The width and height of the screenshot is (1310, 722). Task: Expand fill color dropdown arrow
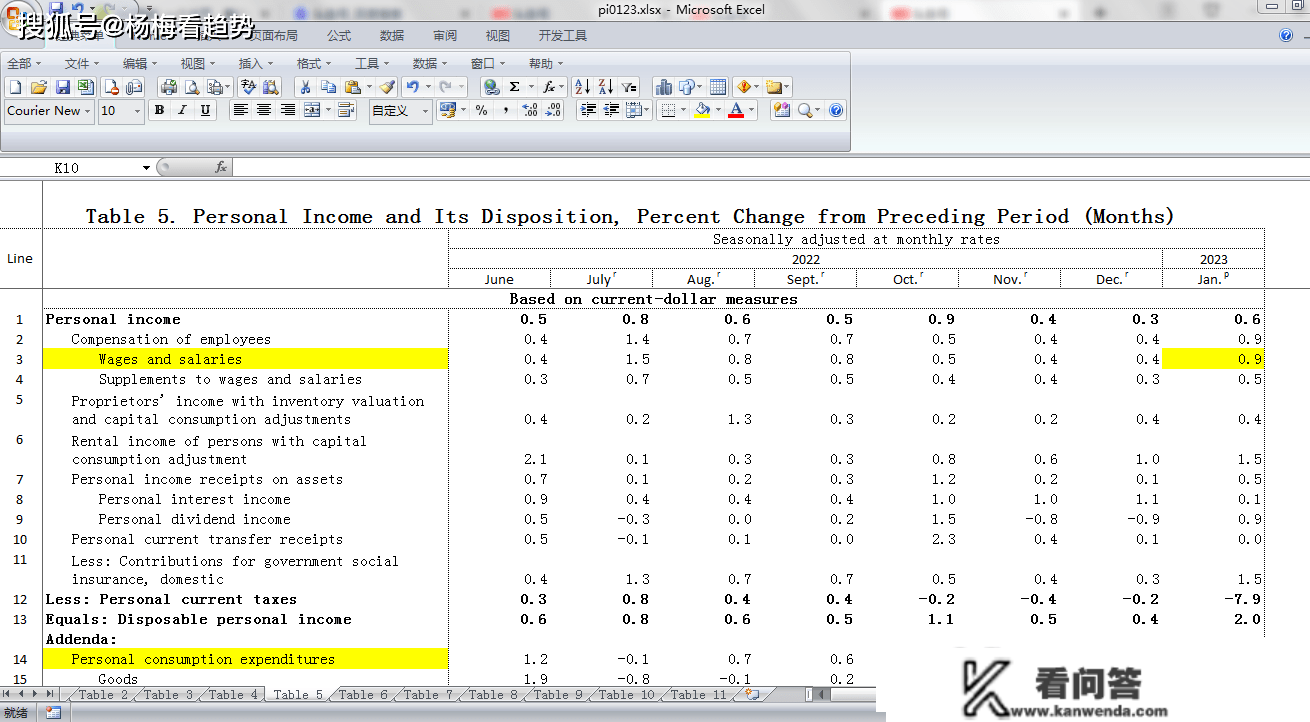pos(718,110)
